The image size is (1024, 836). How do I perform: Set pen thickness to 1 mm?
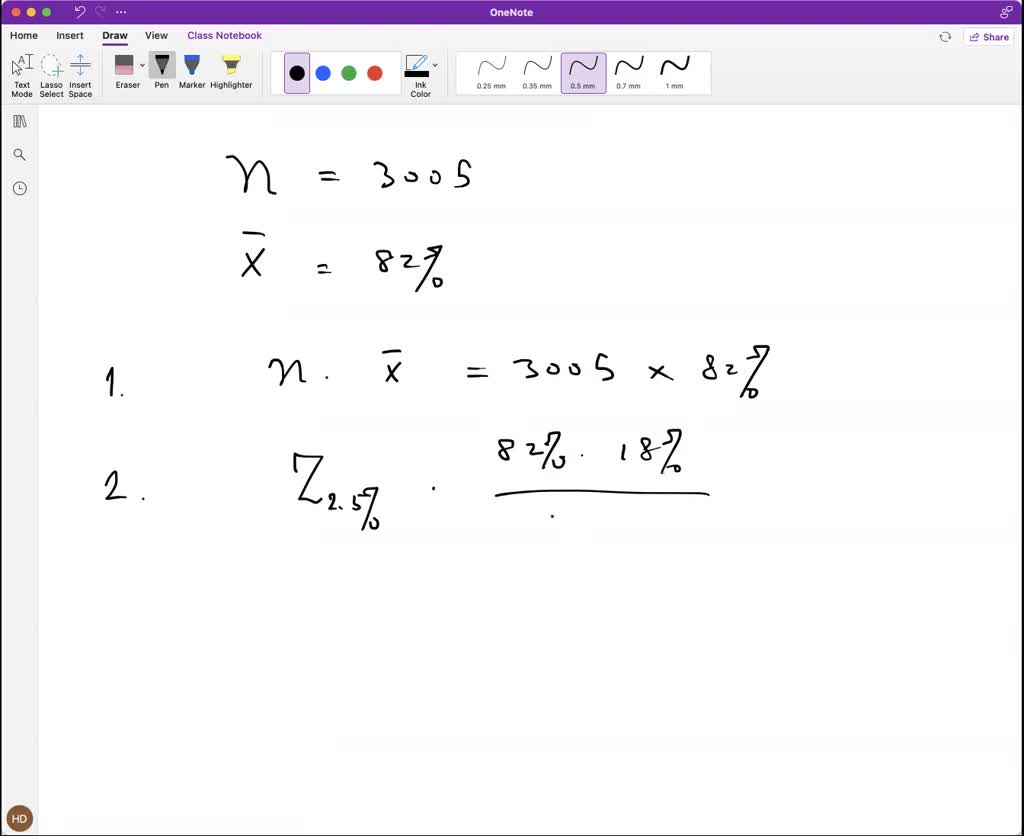click(674, 73)
